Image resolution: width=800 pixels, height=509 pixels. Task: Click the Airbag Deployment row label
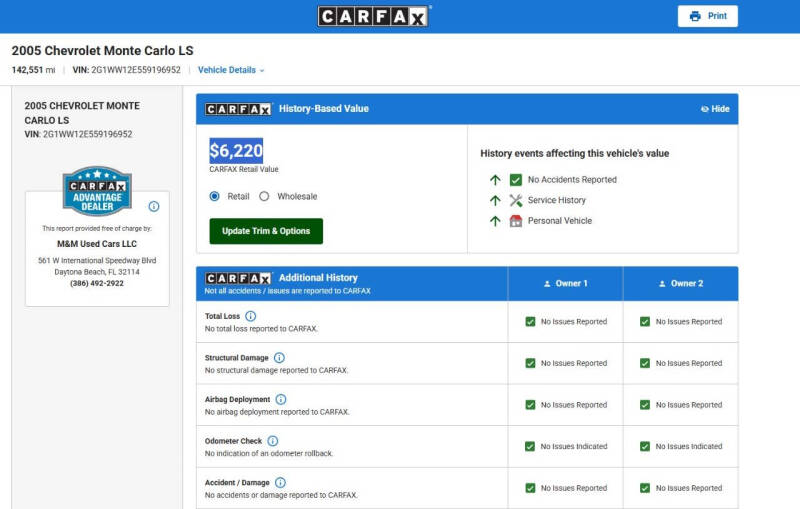pos(237,399)
